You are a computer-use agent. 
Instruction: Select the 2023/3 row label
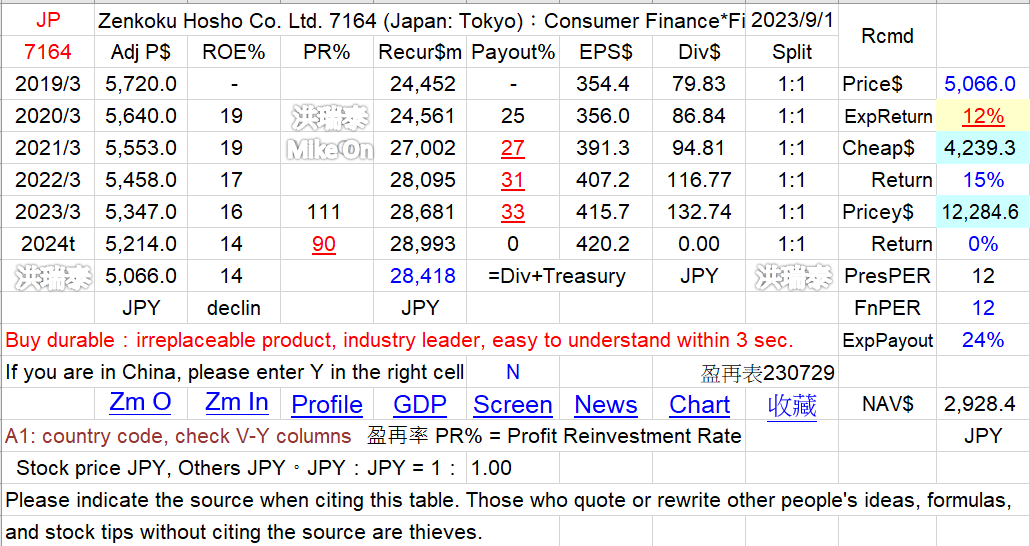click(47, 212)
